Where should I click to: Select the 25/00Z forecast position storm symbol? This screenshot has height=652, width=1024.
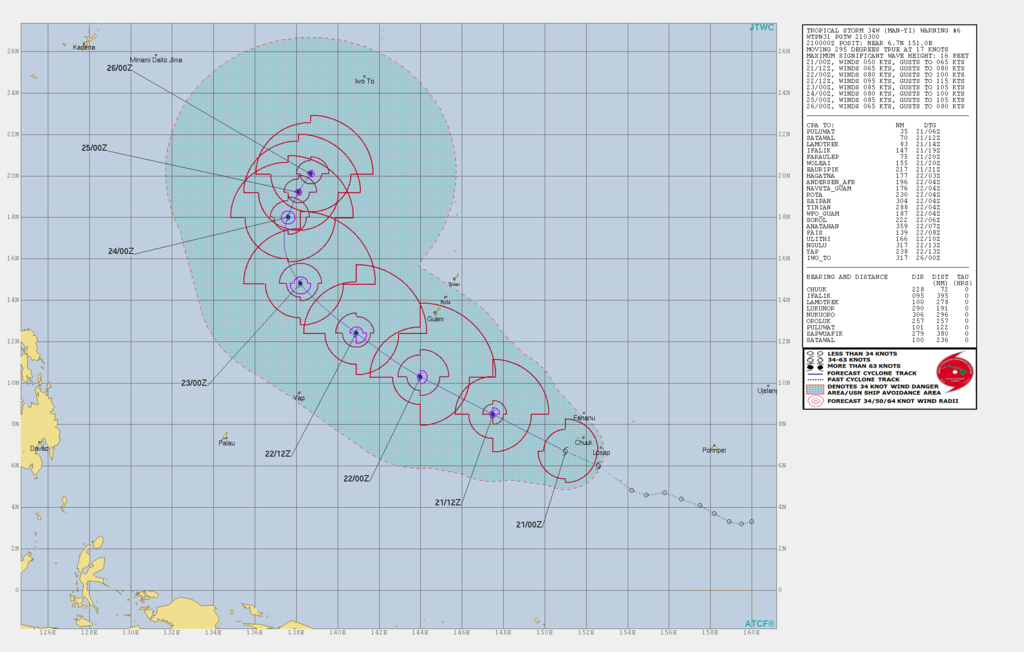(298, 192)
